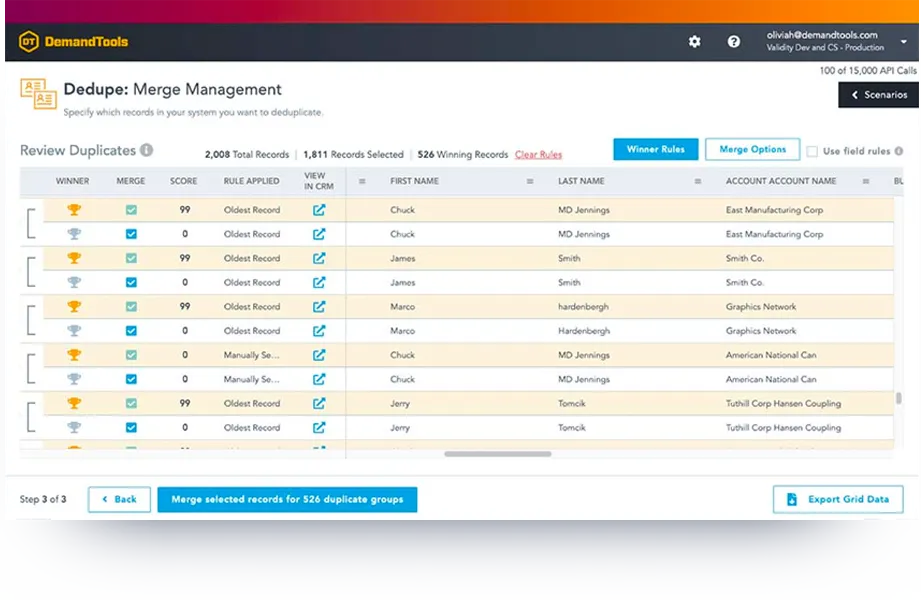The height and width of the screenshot is (600, 924).
Task: Uncheck merge for second Chuck East Manufacturing row
Action: (x=131, y=234)
